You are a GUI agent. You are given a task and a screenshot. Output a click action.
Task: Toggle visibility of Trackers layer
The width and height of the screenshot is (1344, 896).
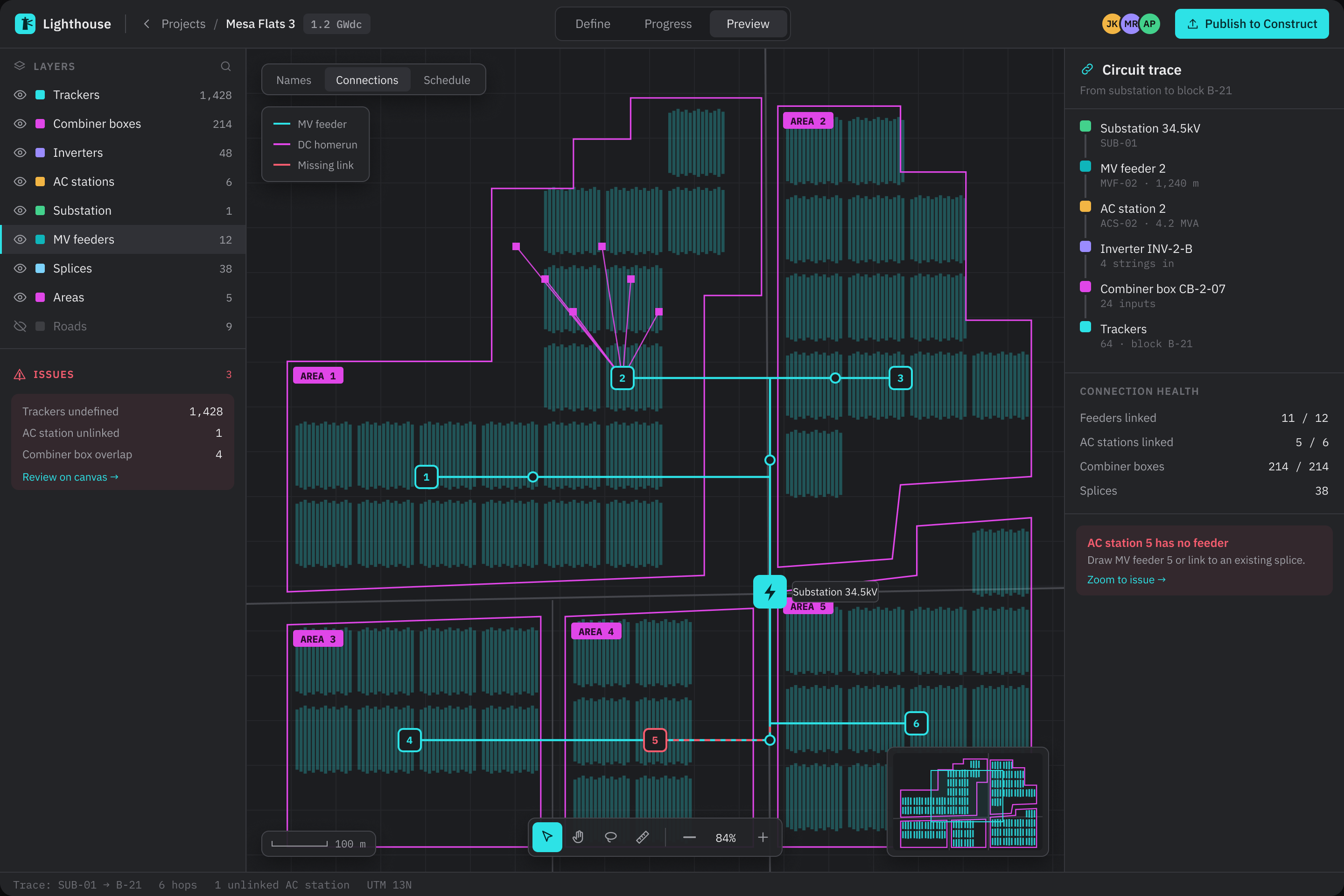coord(20,95)
